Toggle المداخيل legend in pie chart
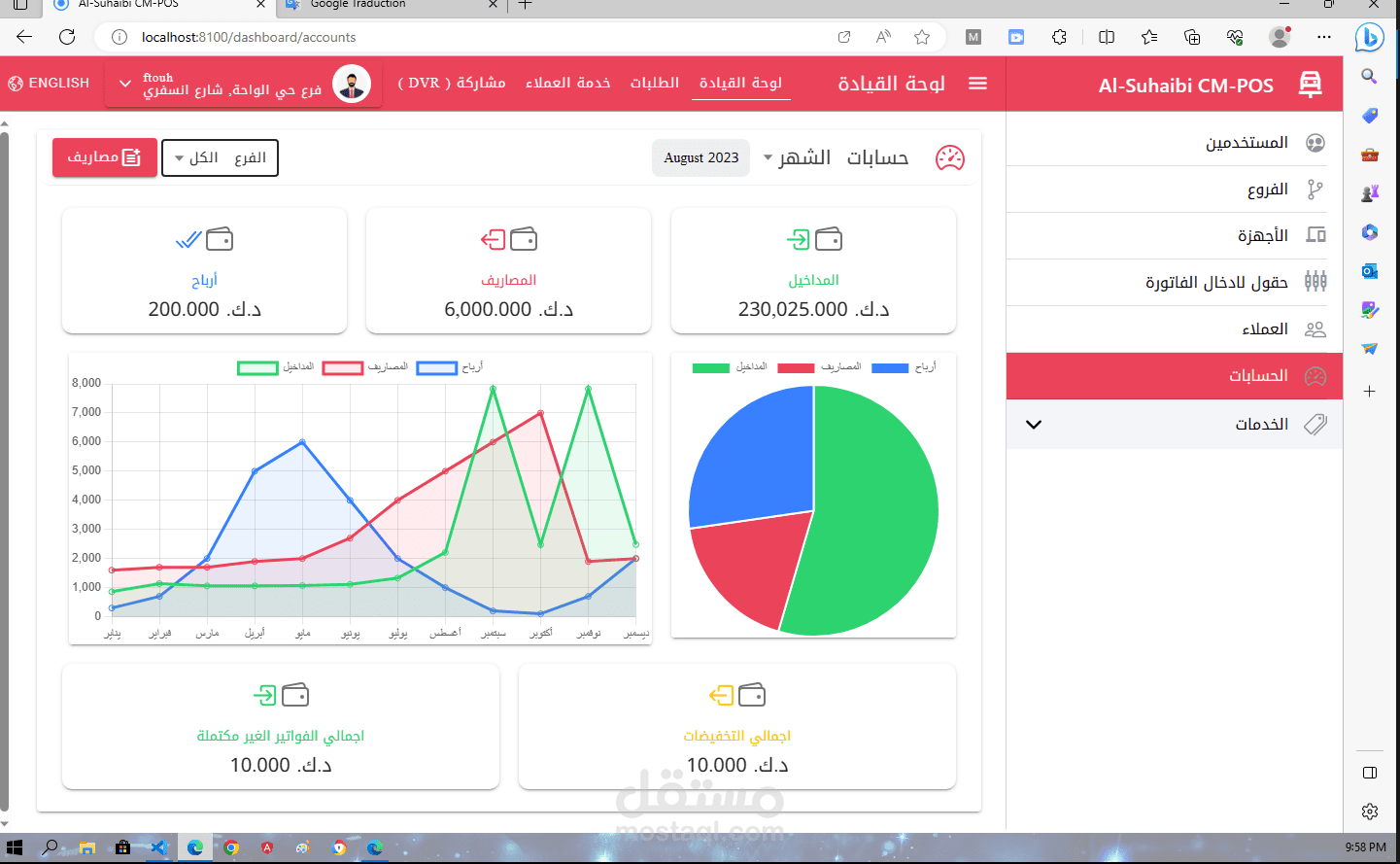Image resolution: width=1400 pixels, height=864 pixels. [x=730, y=367]
